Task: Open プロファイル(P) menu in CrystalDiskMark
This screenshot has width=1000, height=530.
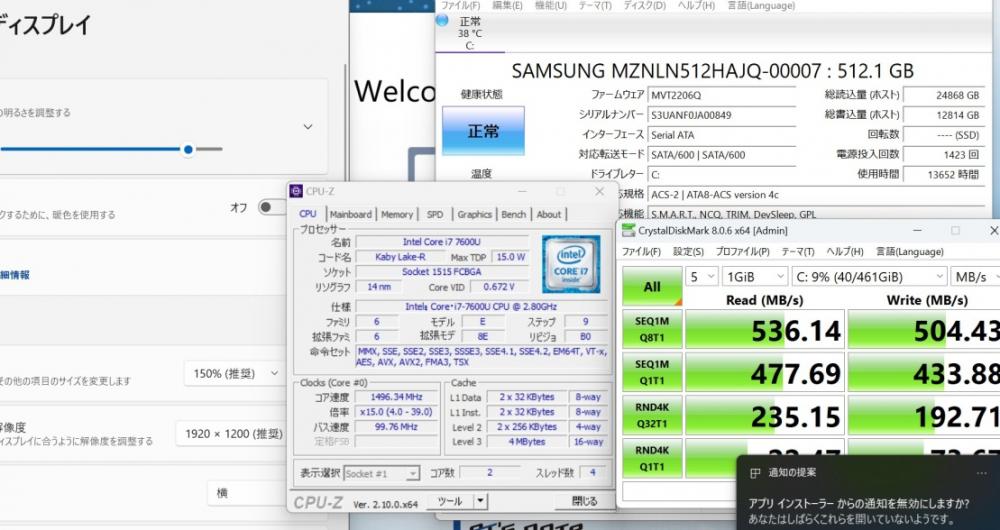Action: tap(742, 251)
